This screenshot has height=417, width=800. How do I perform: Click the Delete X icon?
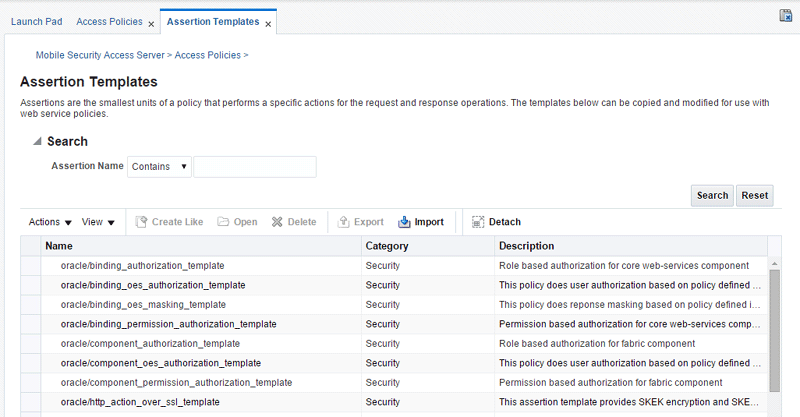(277, 222)
